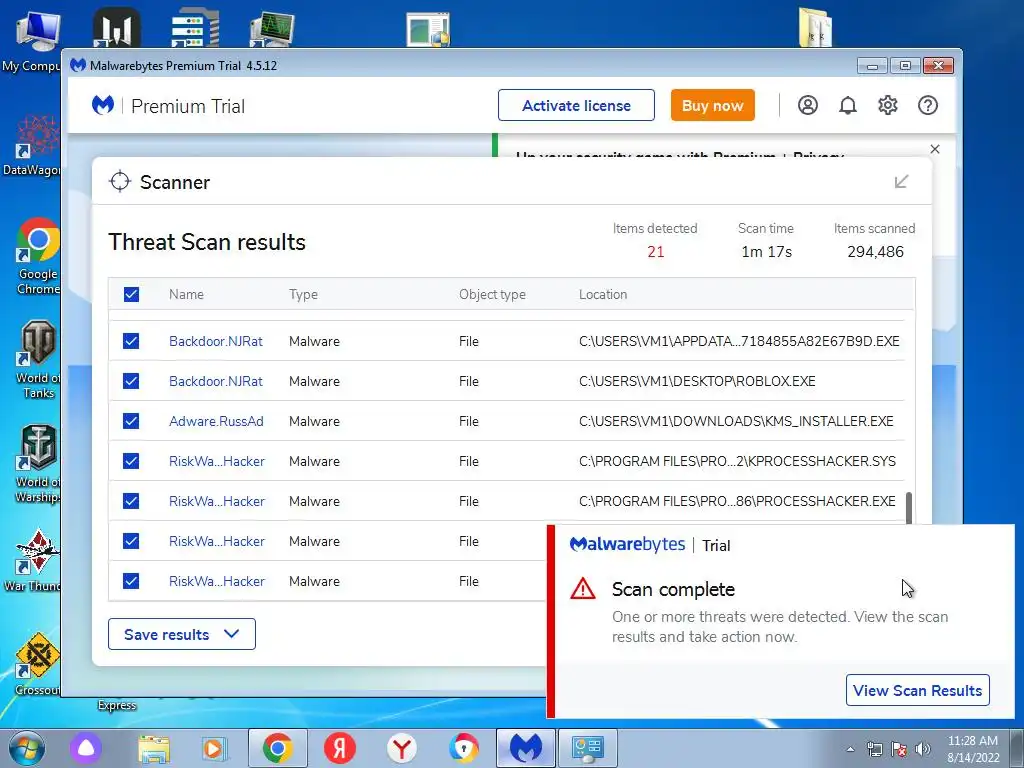Viewport: 1024px width, 768px height.
Task: Open Control Panel taskbar icon
Action: (x=587, y=748)
